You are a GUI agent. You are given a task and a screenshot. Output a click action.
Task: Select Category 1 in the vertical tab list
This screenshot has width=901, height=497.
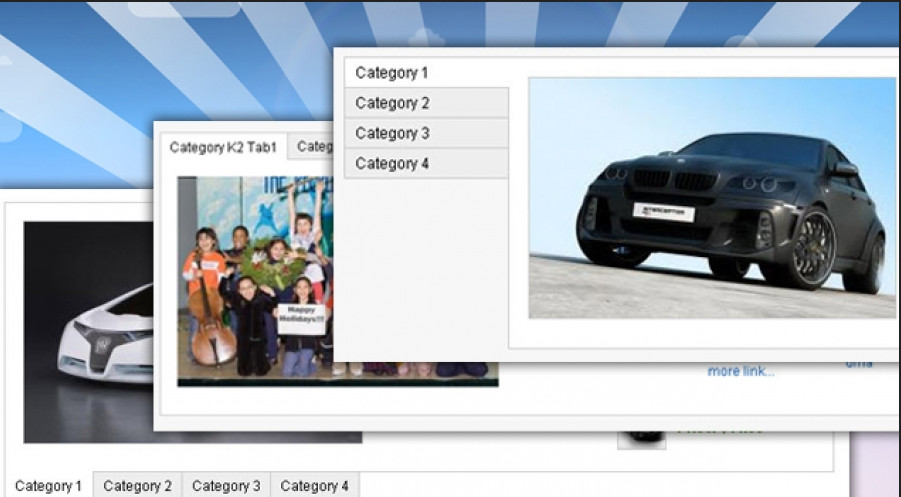(x=426, y=73)
